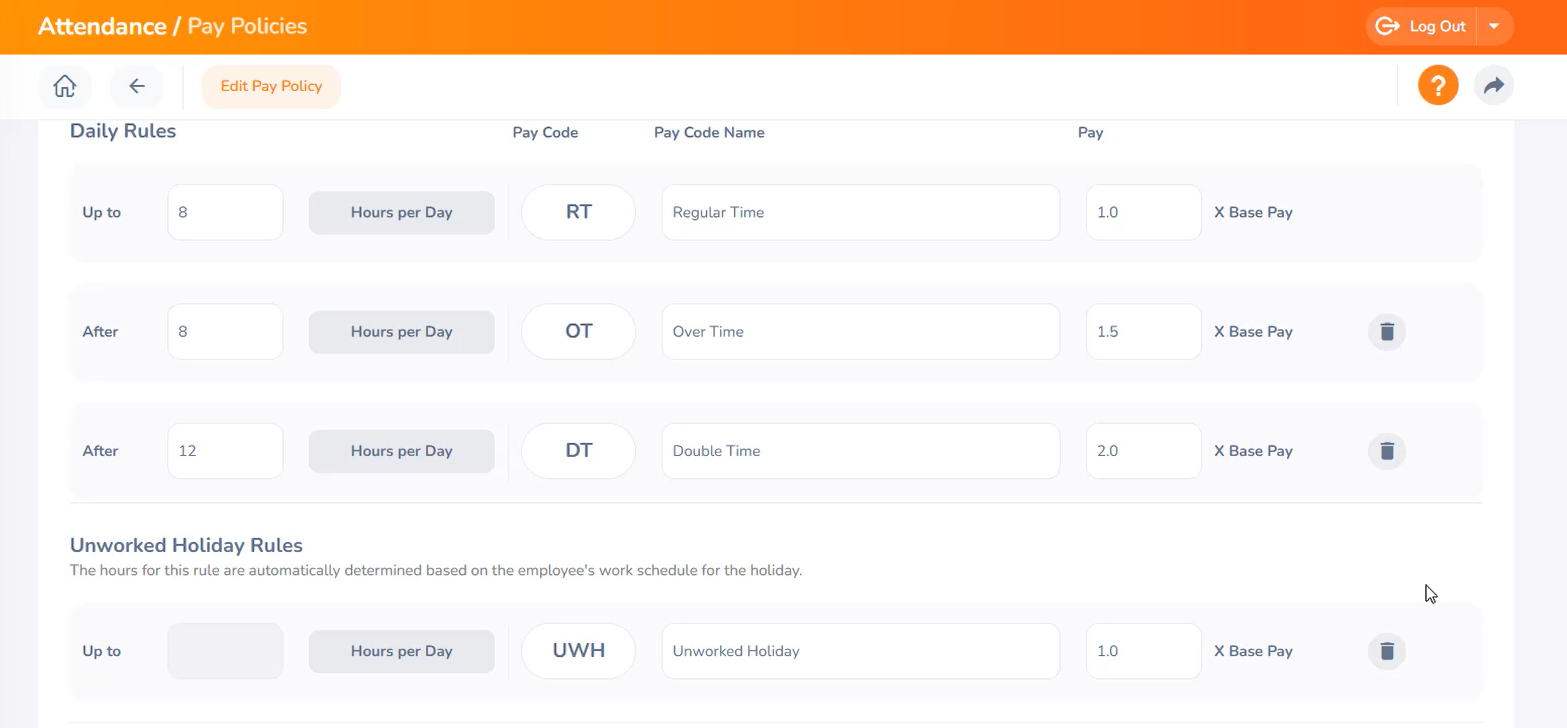Click the RT pay code field
Image resolution: width=1567 pixels, height=728 pixels.
coord(578,212)
